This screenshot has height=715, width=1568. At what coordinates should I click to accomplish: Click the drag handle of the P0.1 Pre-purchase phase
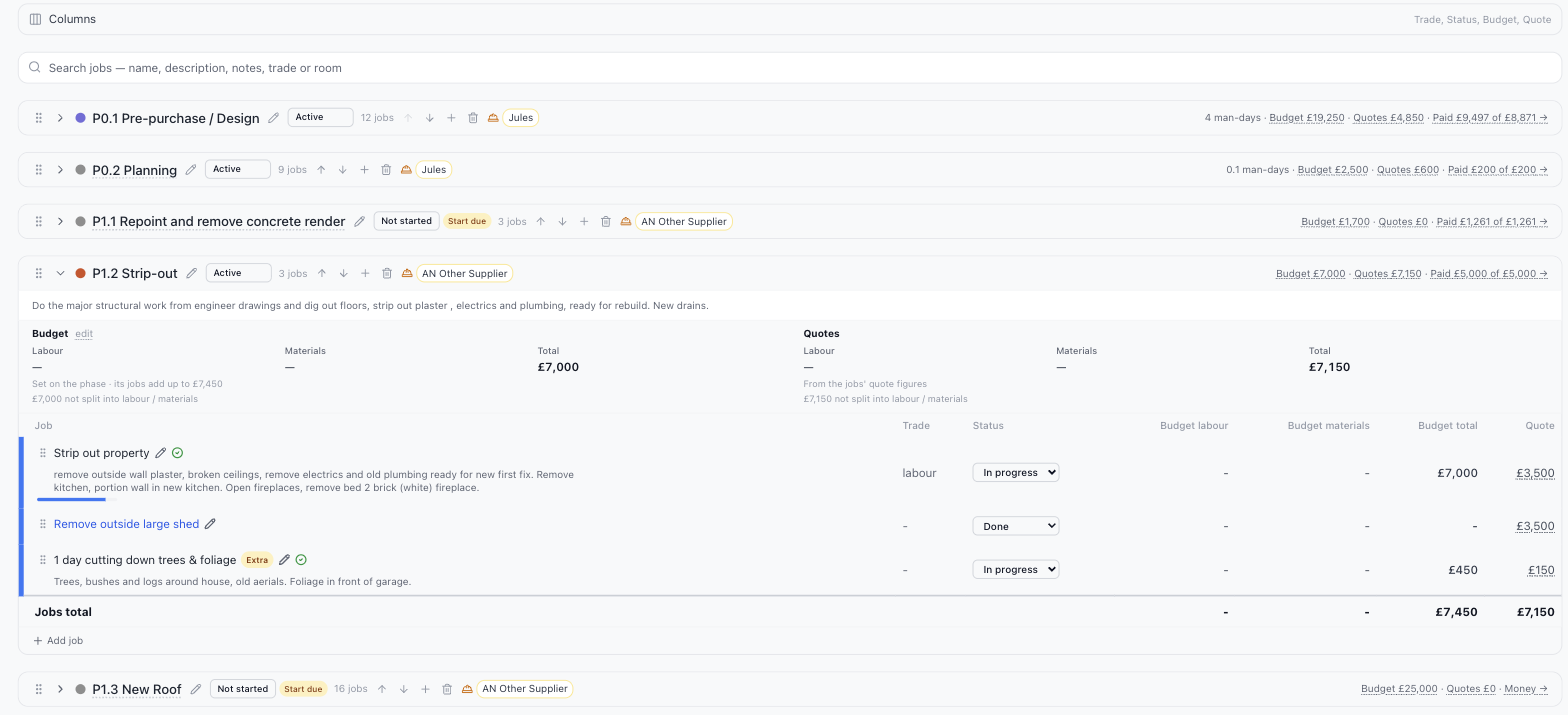tap(39, 118)
